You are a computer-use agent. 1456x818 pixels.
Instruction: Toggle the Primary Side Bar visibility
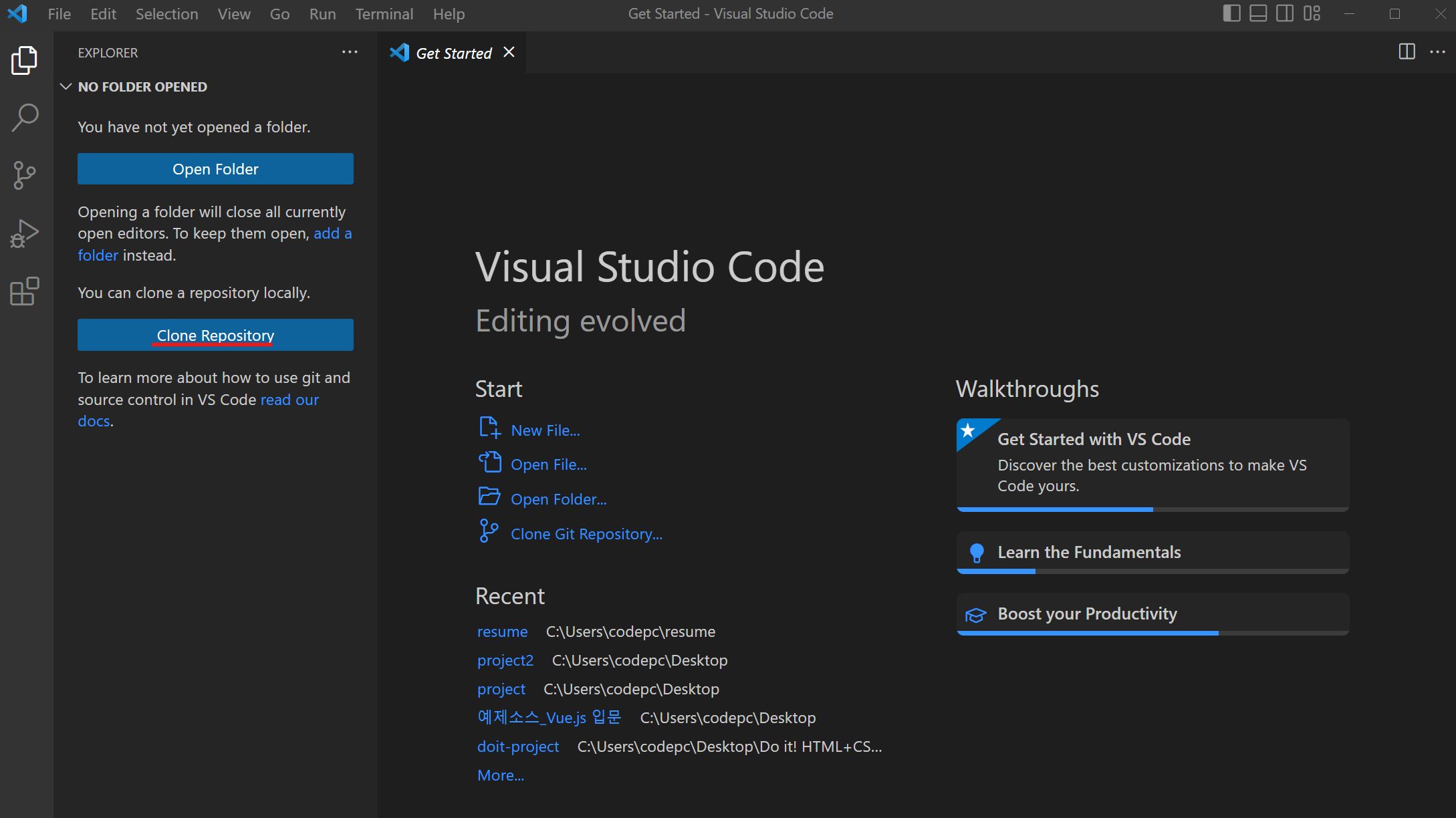(x=1231, y=13)
